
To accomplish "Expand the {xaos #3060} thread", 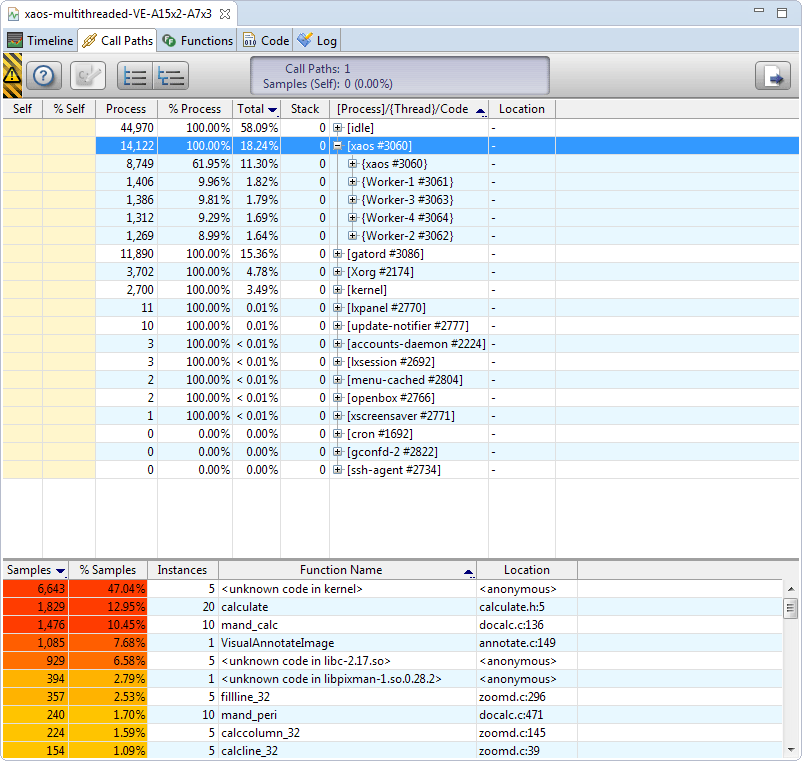I will pyautogui.click(x=352, y=164).
